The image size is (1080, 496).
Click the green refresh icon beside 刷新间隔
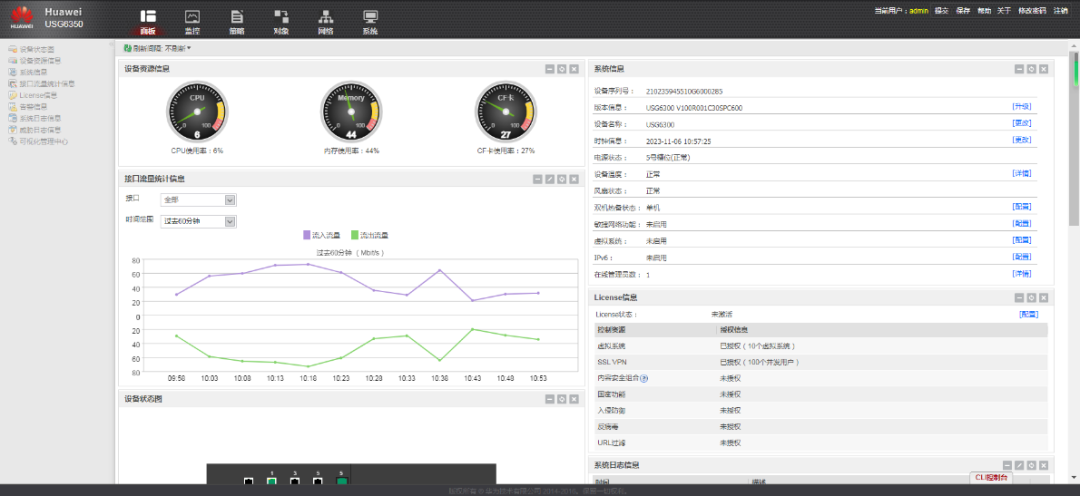pyautogui.click(x=127, y=48)
